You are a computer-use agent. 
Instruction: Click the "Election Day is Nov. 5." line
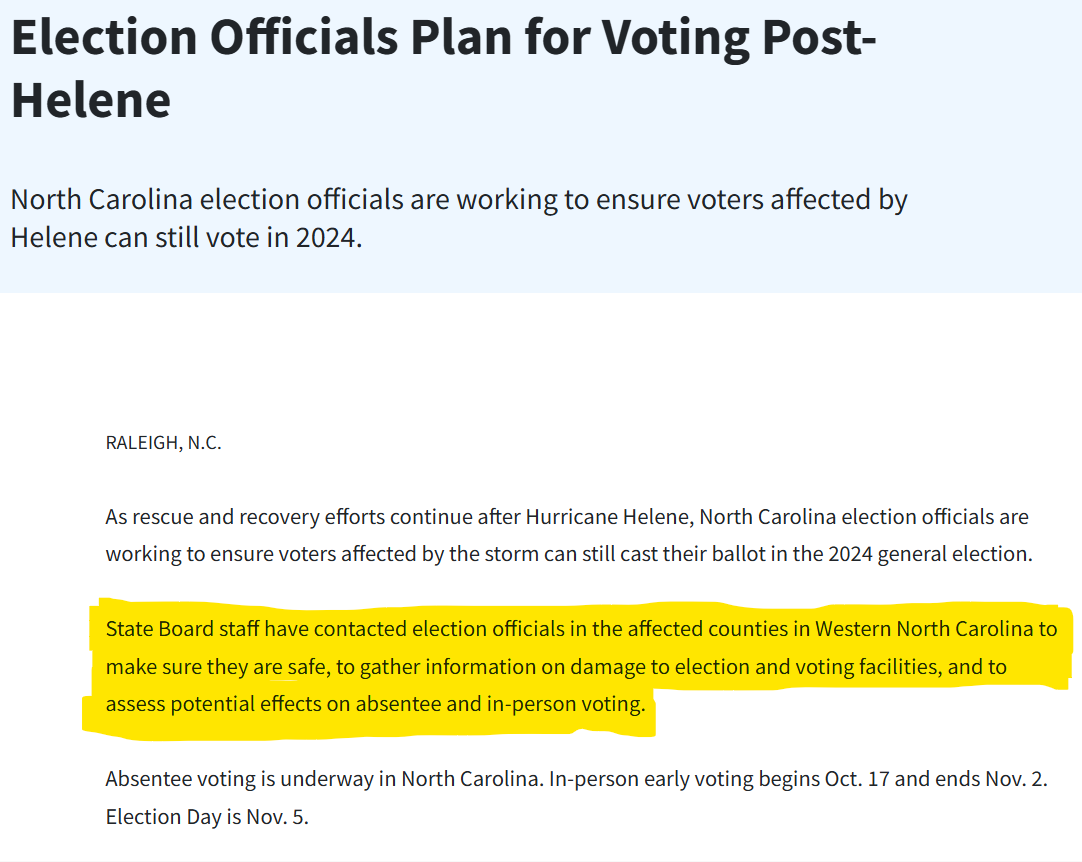coord(207,816)
